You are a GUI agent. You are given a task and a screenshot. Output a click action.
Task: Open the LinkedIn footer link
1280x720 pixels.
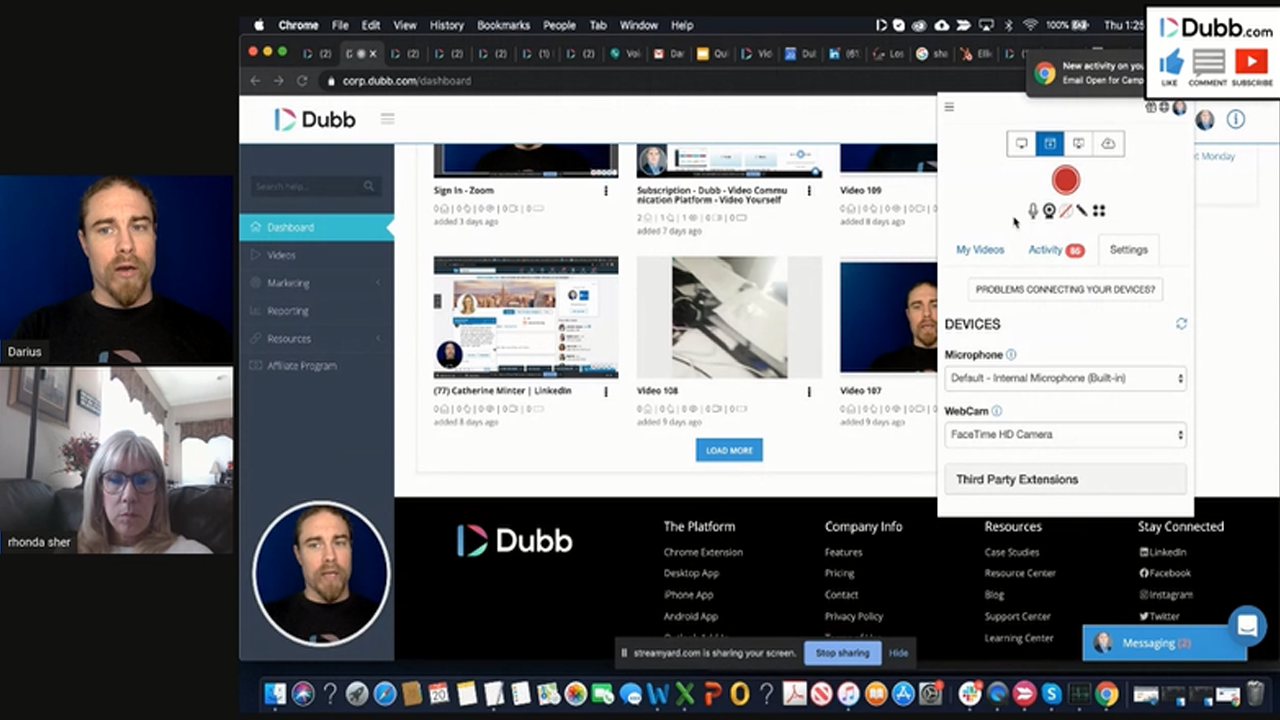[x=1163, y=552]
